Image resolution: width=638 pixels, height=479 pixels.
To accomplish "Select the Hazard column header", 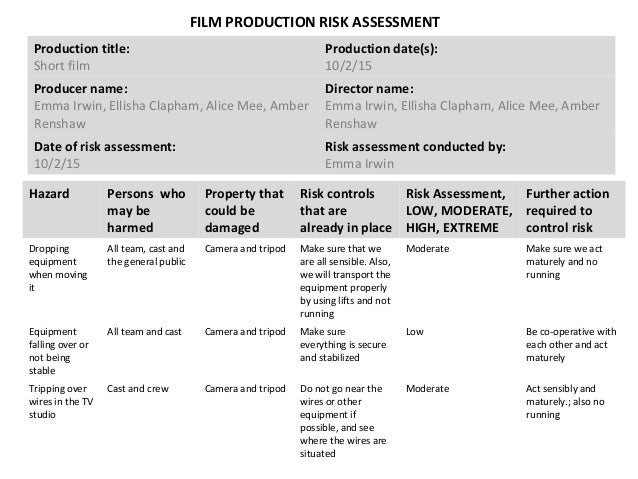I will click(x=49, y=193).
